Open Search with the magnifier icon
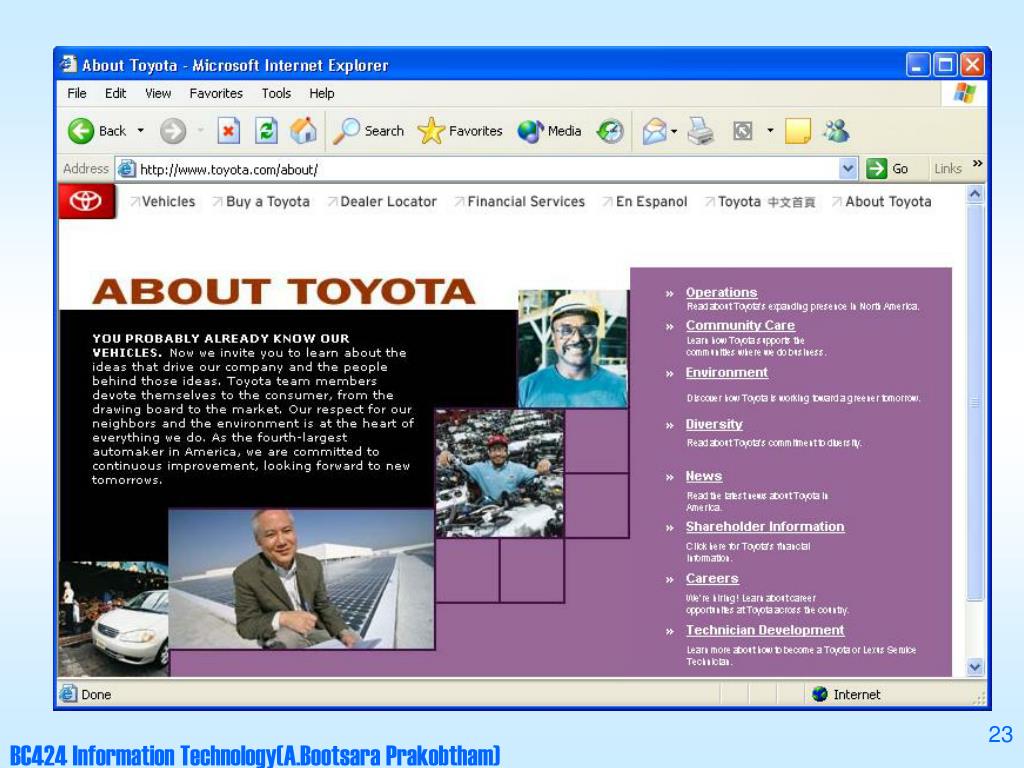 click(346, 131)
